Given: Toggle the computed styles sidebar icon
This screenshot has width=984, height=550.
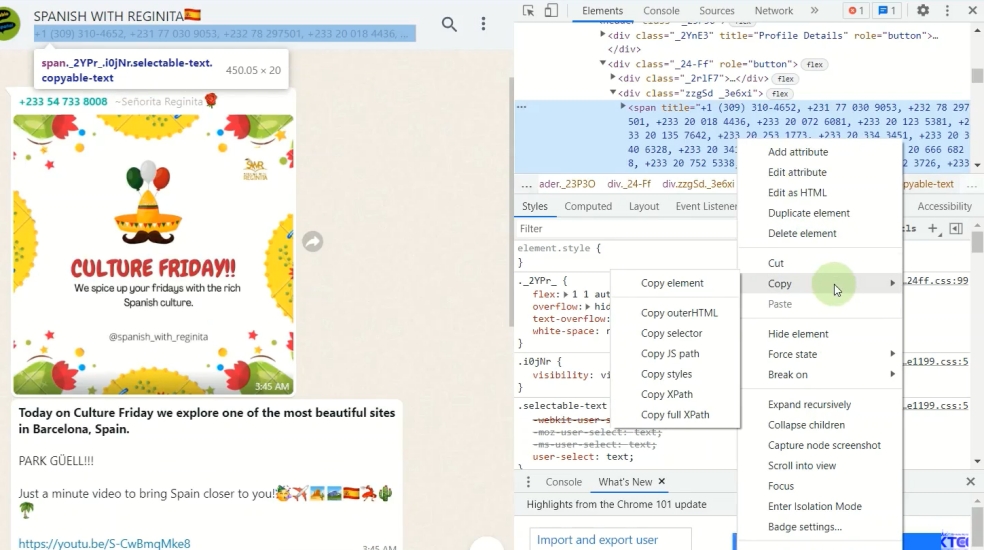Looking at the screenshot, I should pyautogui.click(x=956, y=229).
